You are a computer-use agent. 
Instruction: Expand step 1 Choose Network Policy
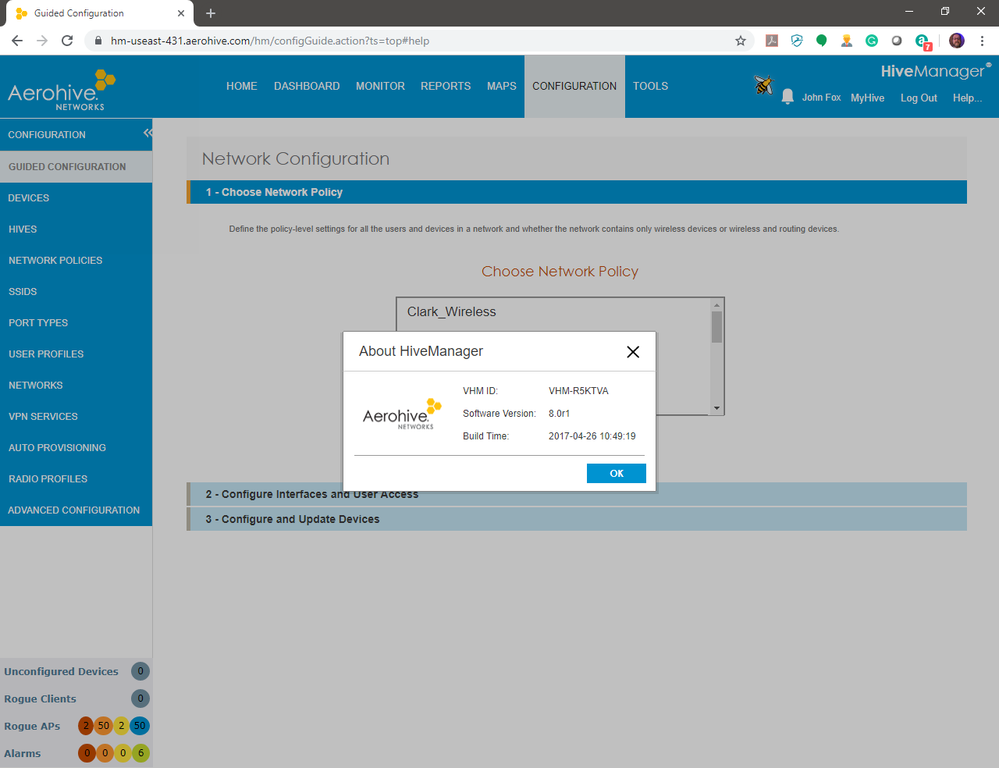point(577,192)
